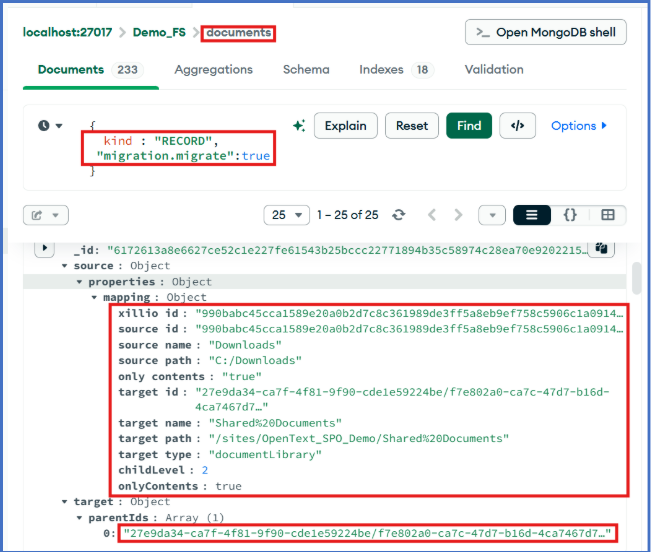This screenshot has width=651, height=552.
Task: Navigate to localhost:27017 breadcrumb
Action: click(x=67, y=32)
